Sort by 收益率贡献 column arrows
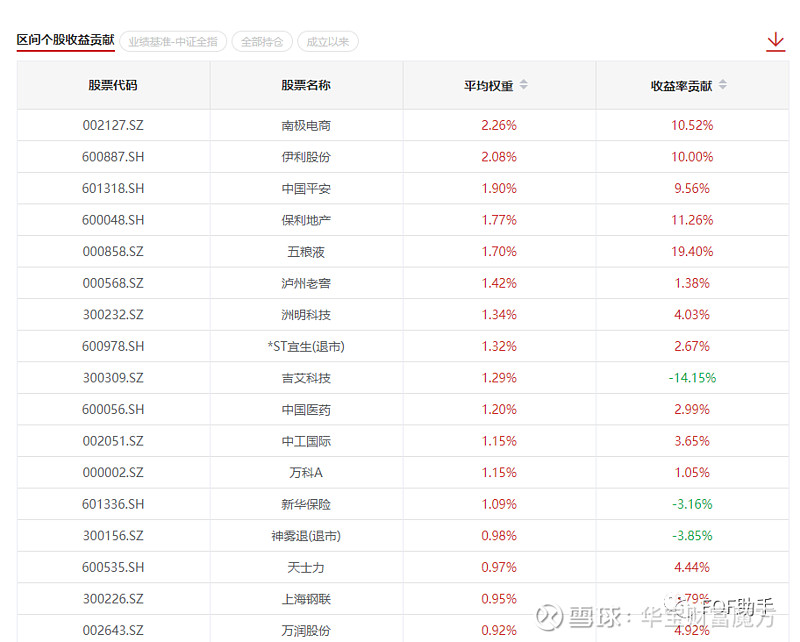 722,85
